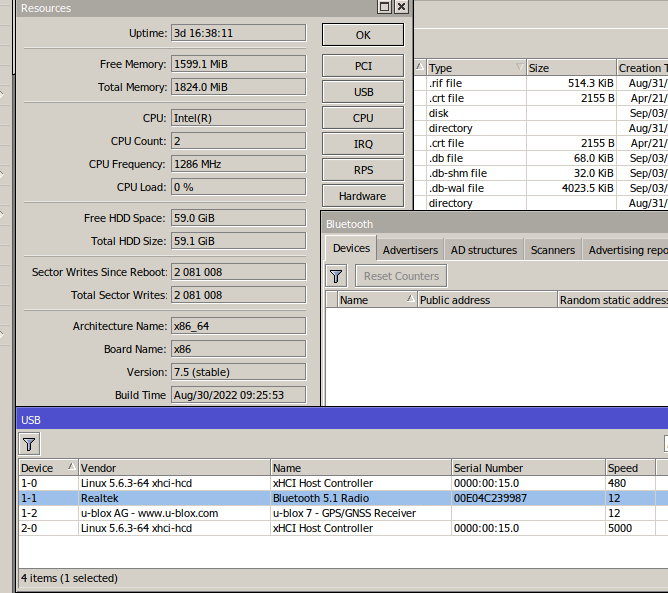Click the 4 items status bar text

69,578
